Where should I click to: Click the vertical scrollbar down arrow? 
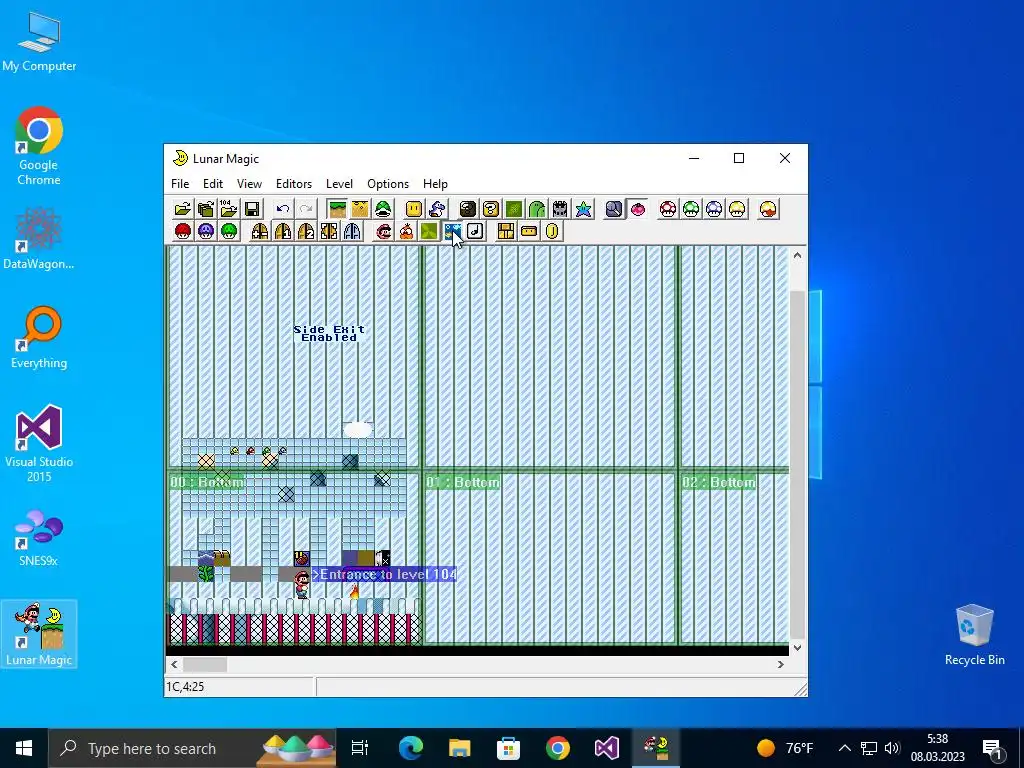(x=797, y=648)
